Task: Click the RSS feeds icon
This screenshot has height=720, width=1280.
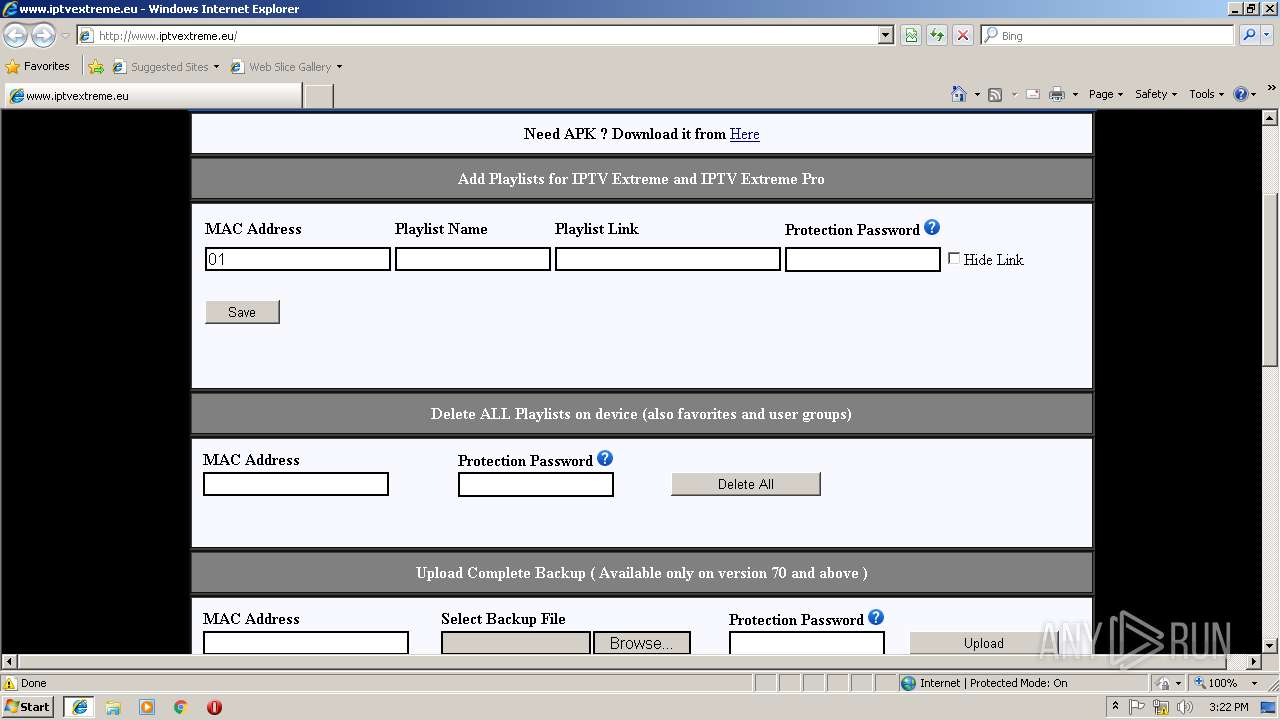Action: 995,94
